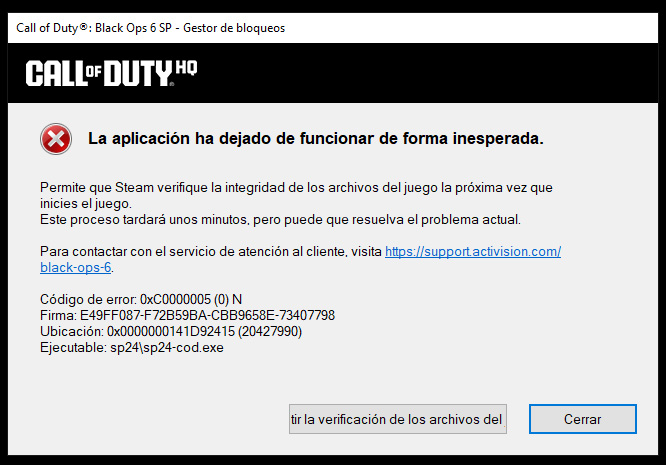This screenshot has height=465, width=666.
Task: Close the dialog with Cerrar button
Action: click(x=582, y=419)
